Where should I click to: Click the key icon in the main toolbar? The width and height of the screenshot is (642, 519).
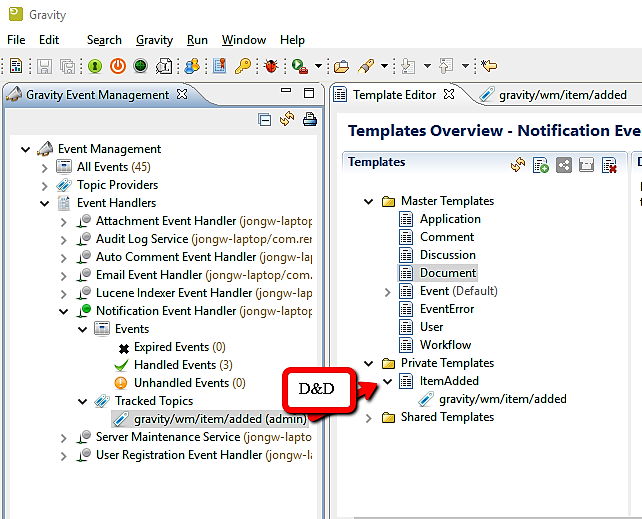pos(243,66)
